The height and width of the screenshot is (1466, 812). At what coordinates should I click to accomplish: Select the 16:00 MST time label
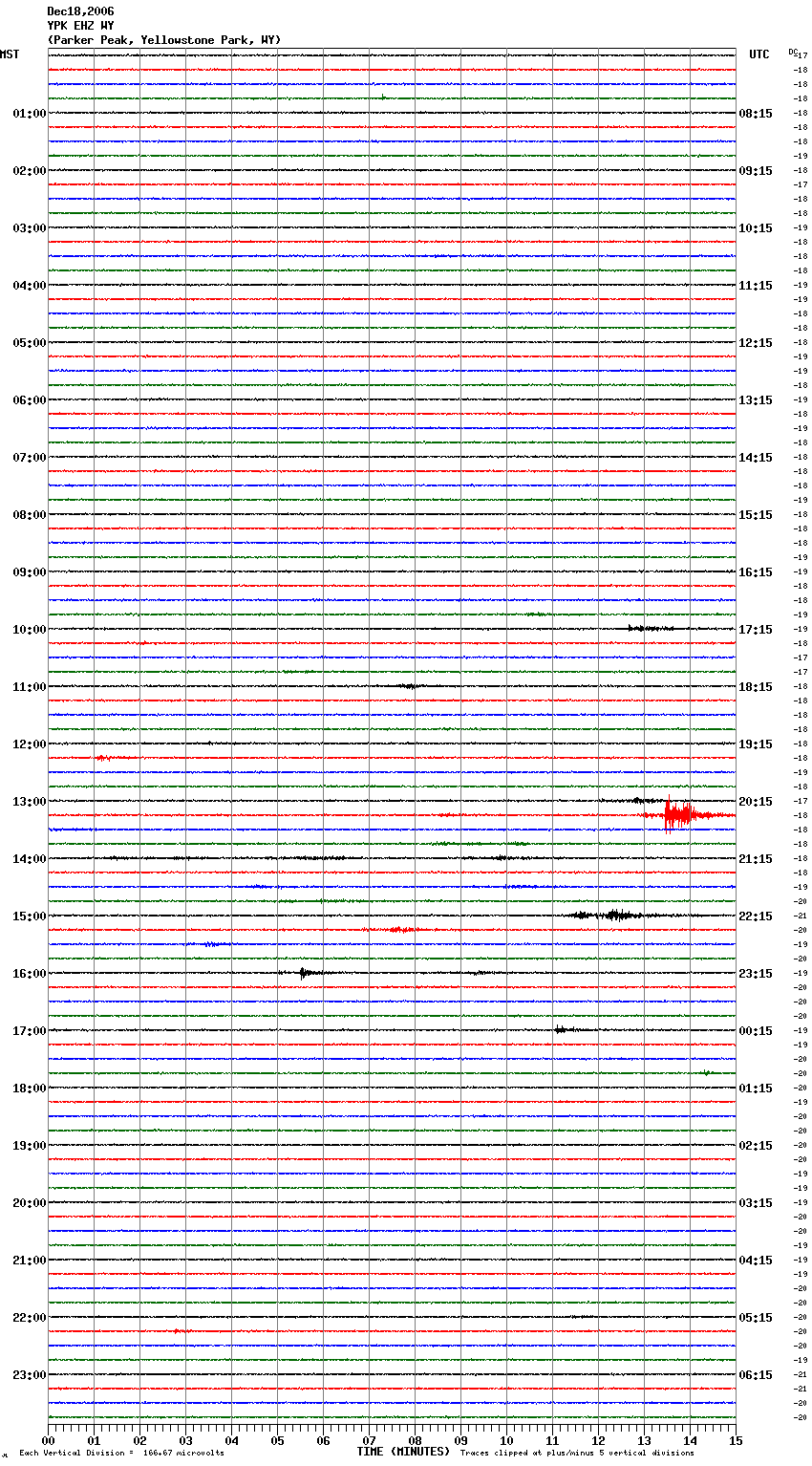30,974
